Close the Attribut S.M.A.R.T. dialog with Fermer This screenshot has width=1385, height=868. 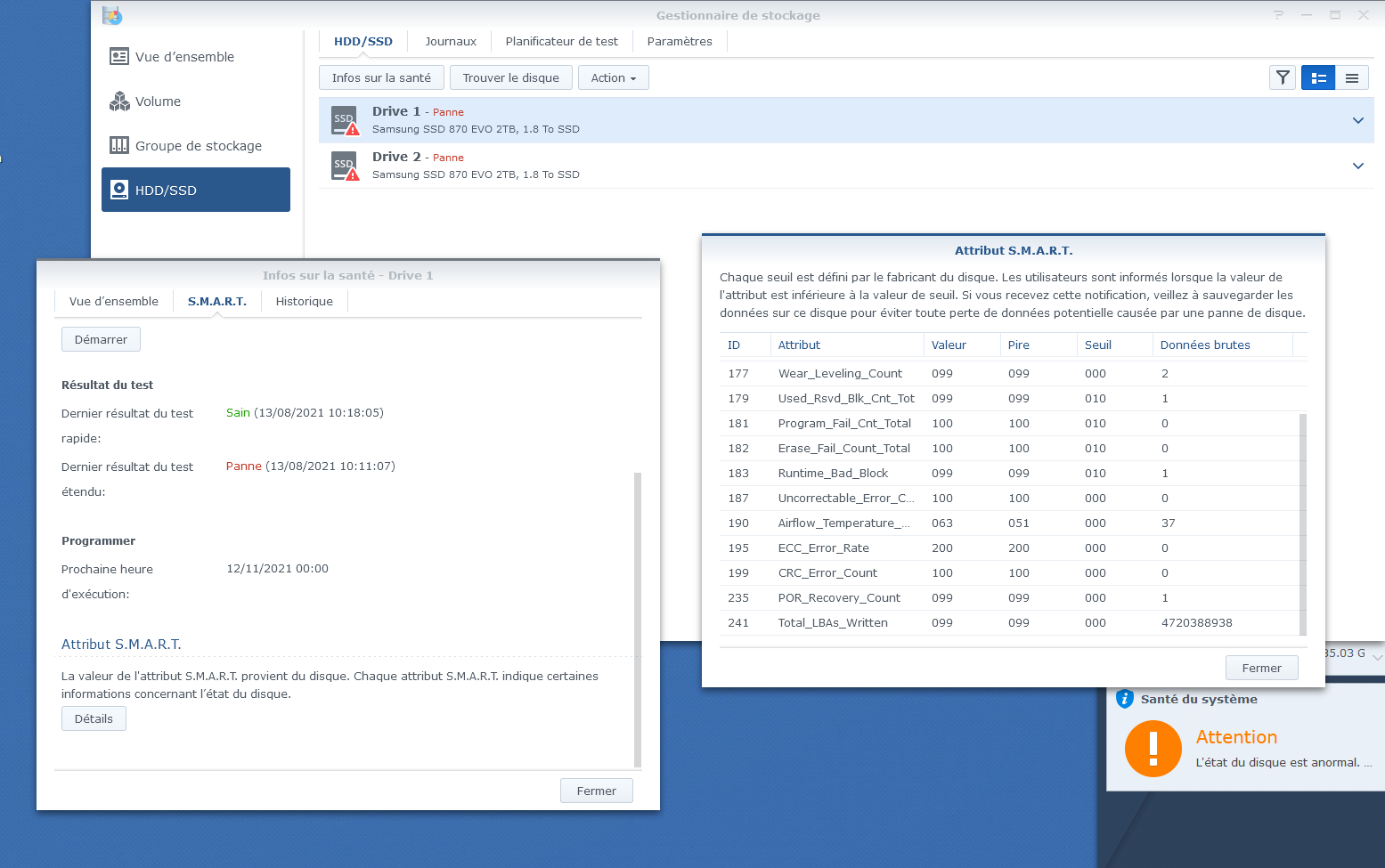1261,669
